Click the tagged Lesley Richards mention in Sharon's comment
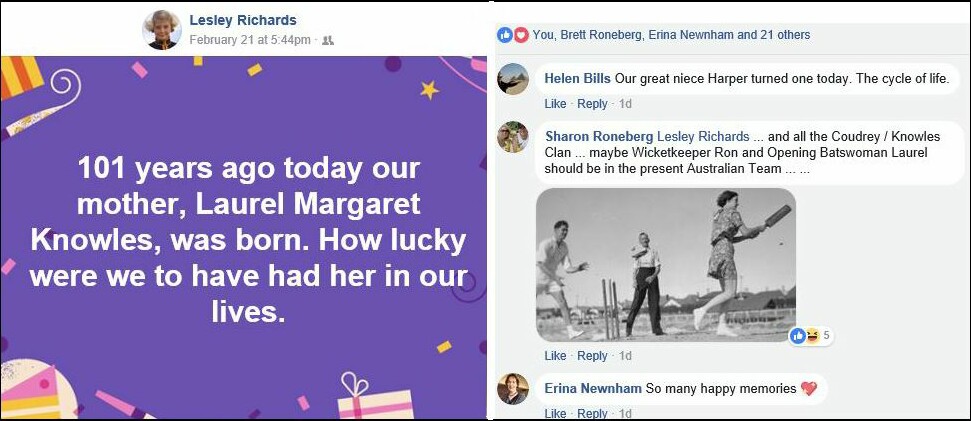Screen dimensions: 971x421 (x=703, y=136)
